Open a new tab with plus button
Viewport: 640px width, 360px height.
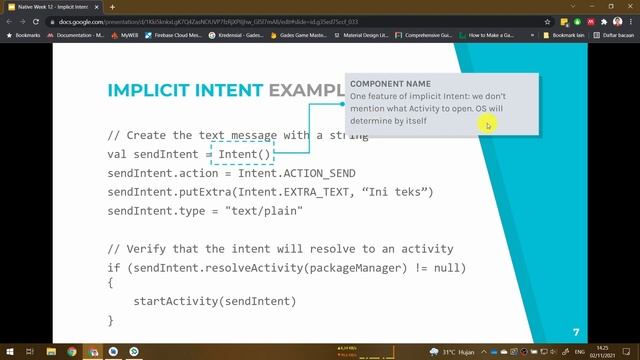click(112, 7)
